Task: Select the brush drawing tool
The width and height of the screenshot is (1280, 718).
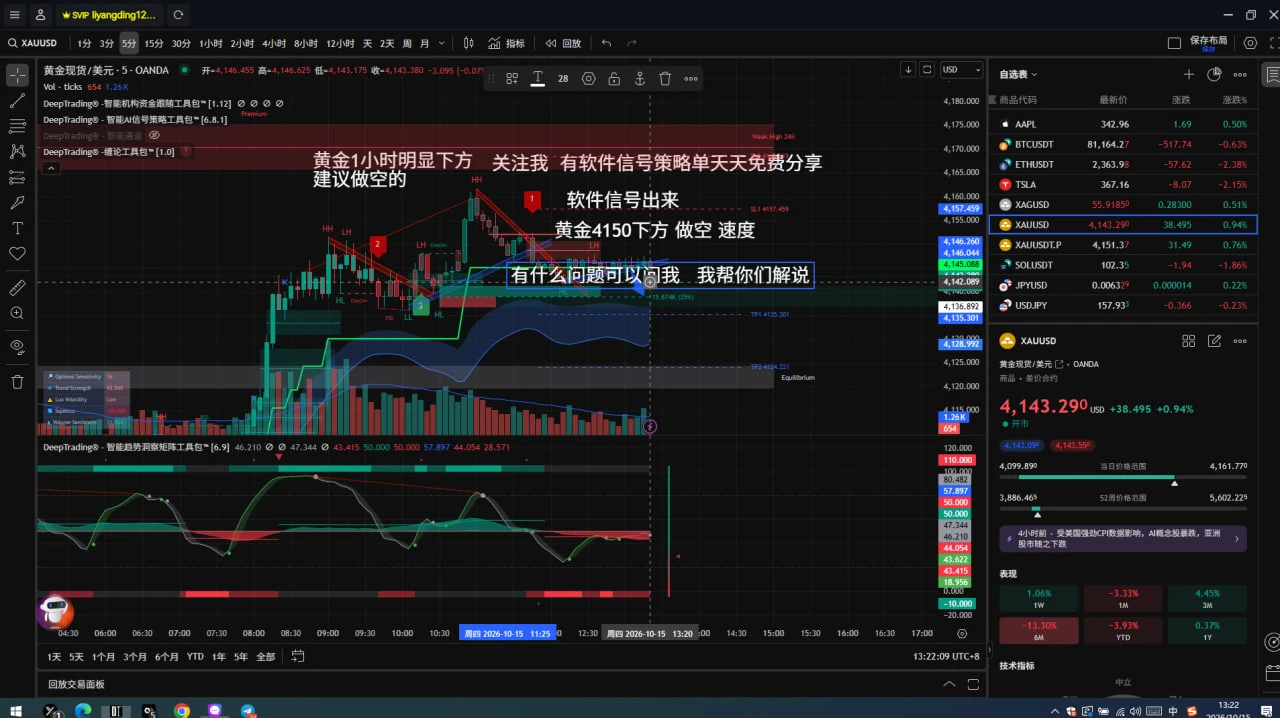Action: click(x=17, y=203)
